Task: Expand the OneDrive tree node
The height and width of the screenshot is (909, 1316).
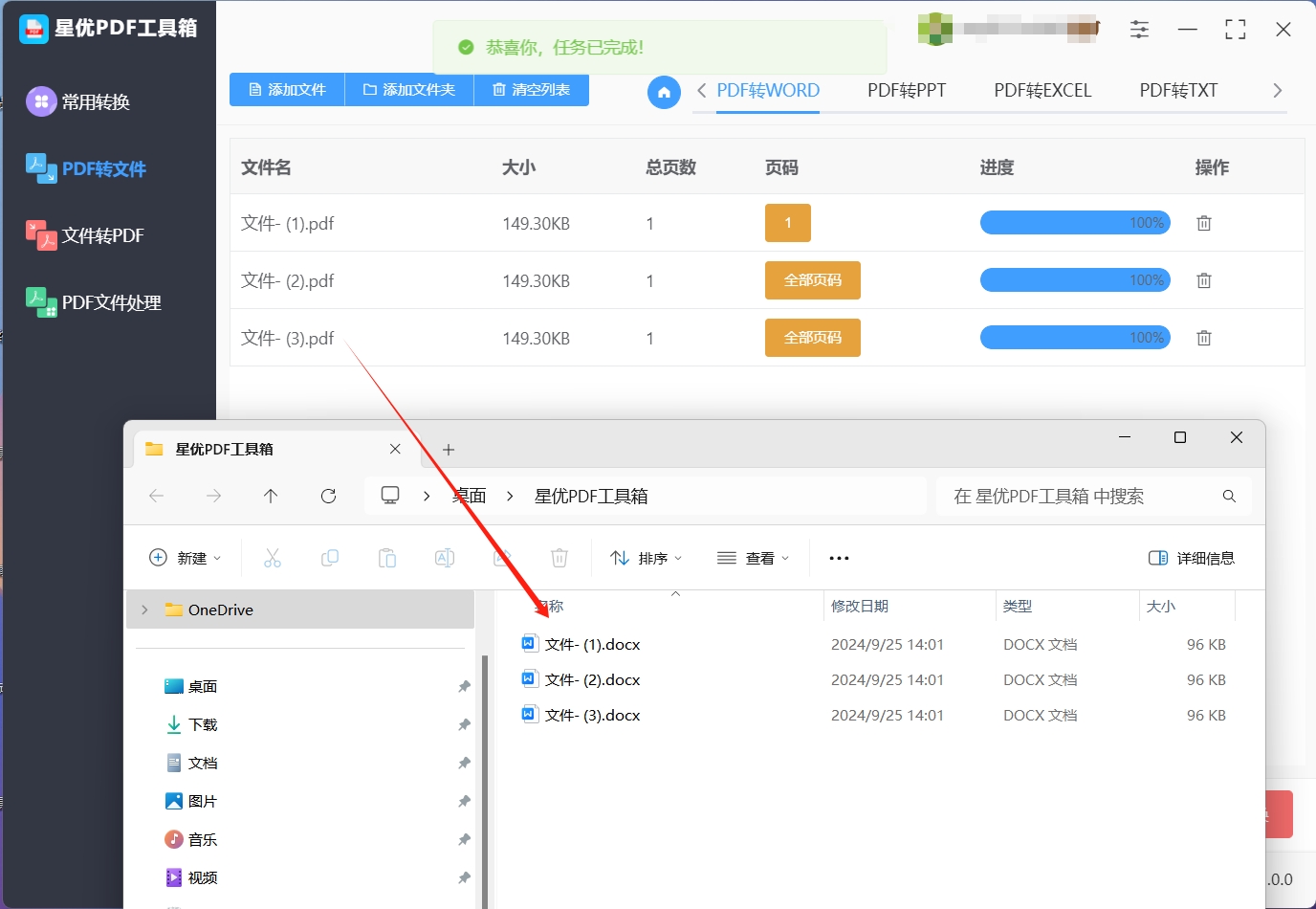Action: 144,610
